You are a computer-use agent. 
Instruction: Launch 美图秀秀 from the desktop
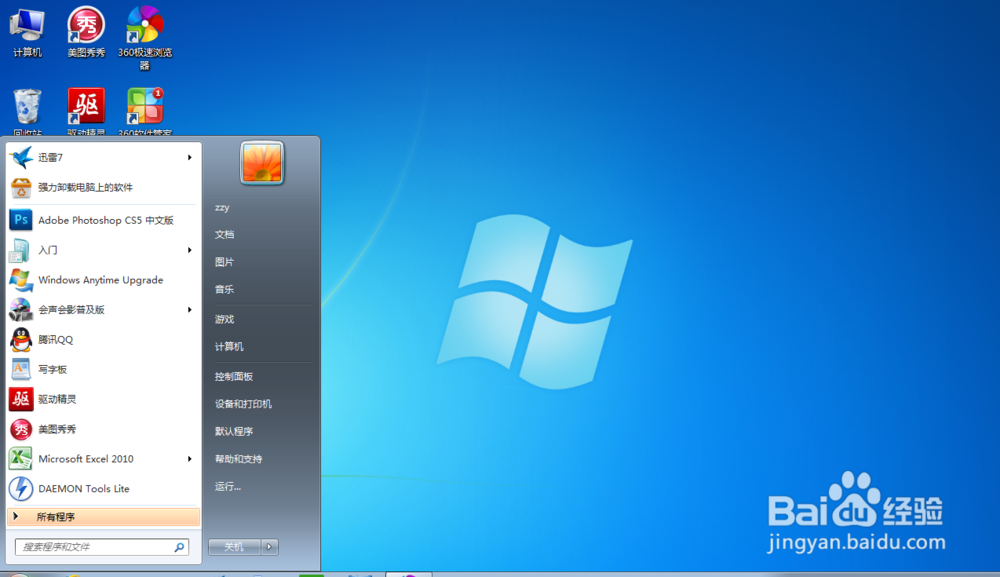point(85,25)
